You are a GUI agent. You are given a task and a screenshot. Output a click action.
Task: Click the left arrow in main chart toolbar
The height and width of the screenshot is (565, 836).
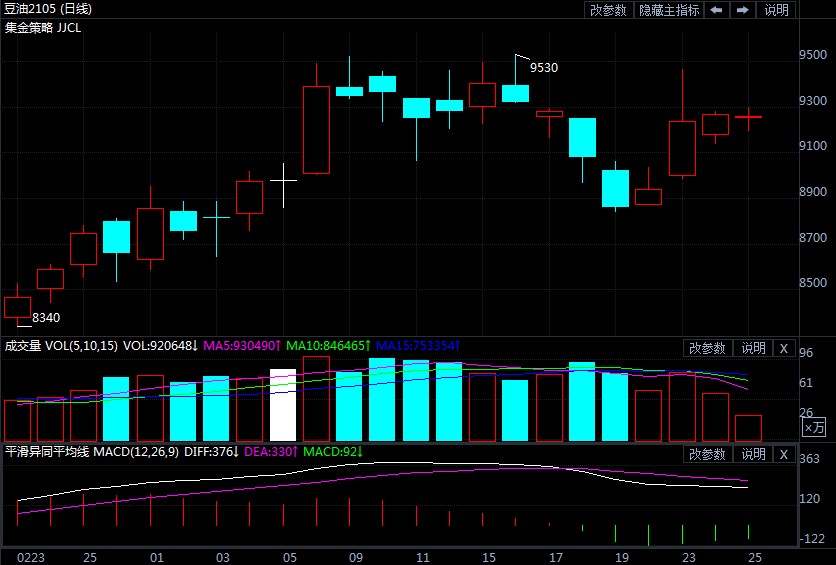716,10
